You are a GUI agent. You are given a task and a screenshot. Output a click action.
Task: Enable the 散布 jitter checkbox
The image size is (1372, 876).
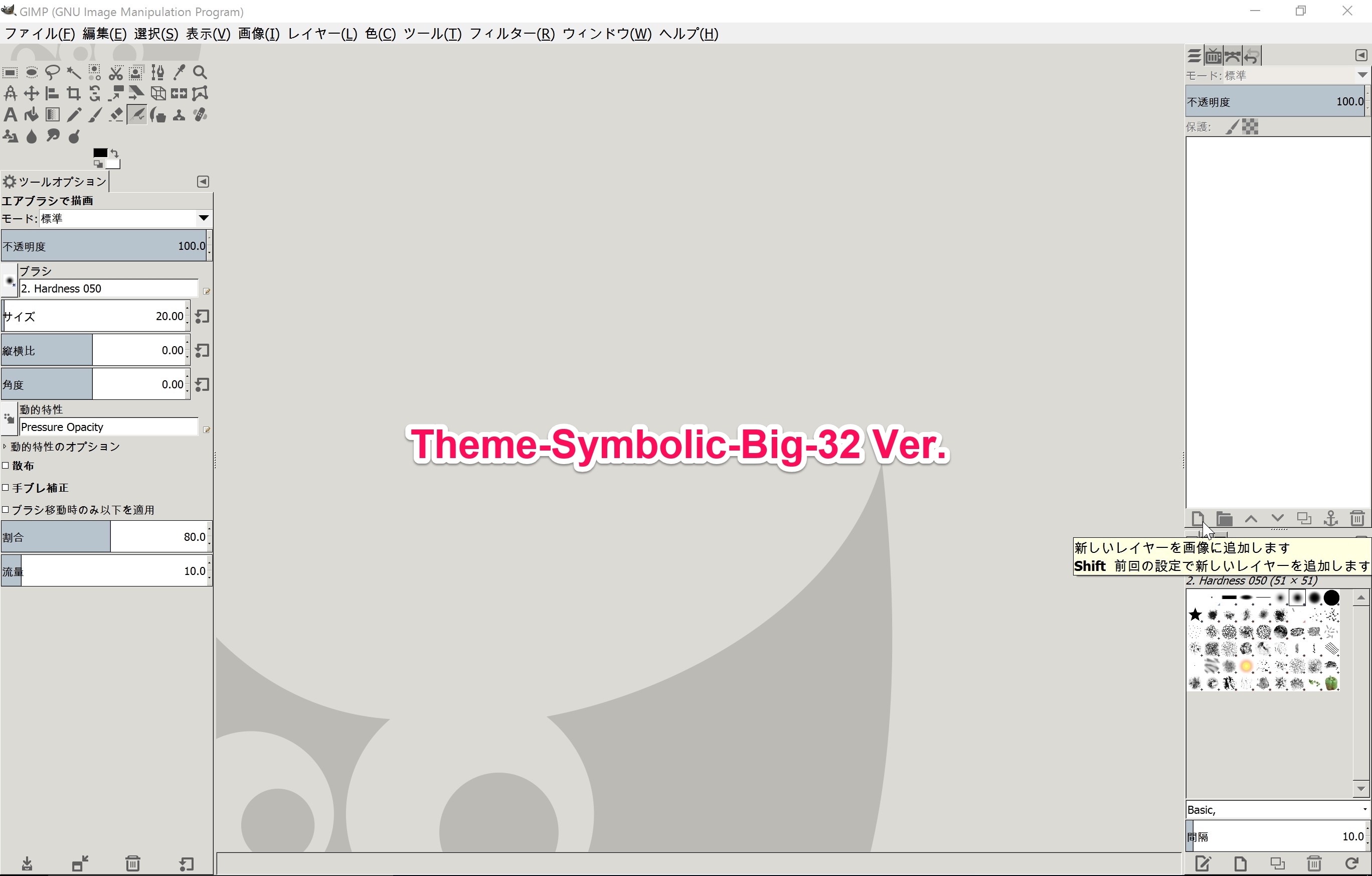coord(5,466)
